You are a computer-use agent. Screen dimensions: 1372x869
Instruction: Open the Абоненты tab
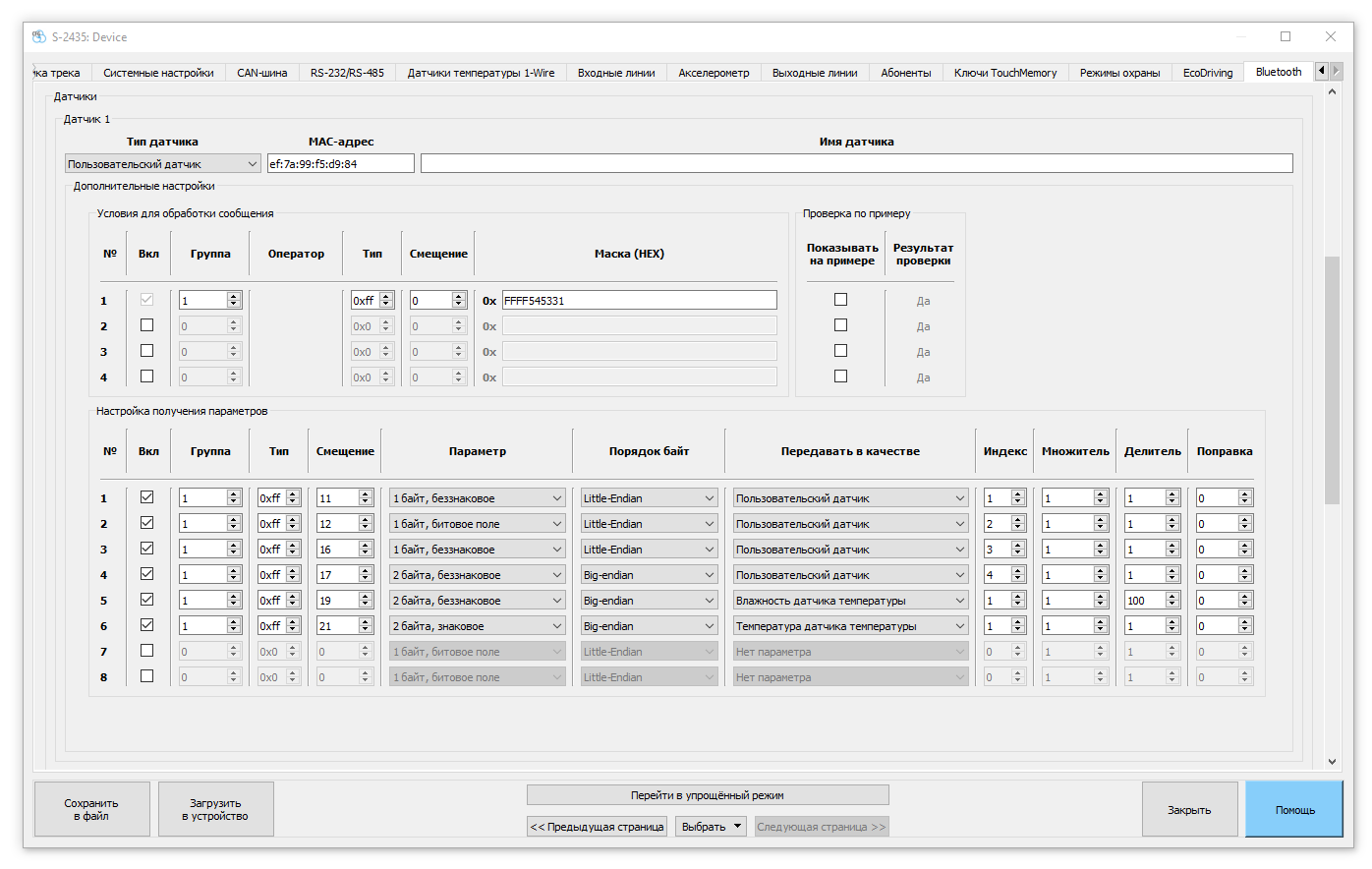point(906,73)
